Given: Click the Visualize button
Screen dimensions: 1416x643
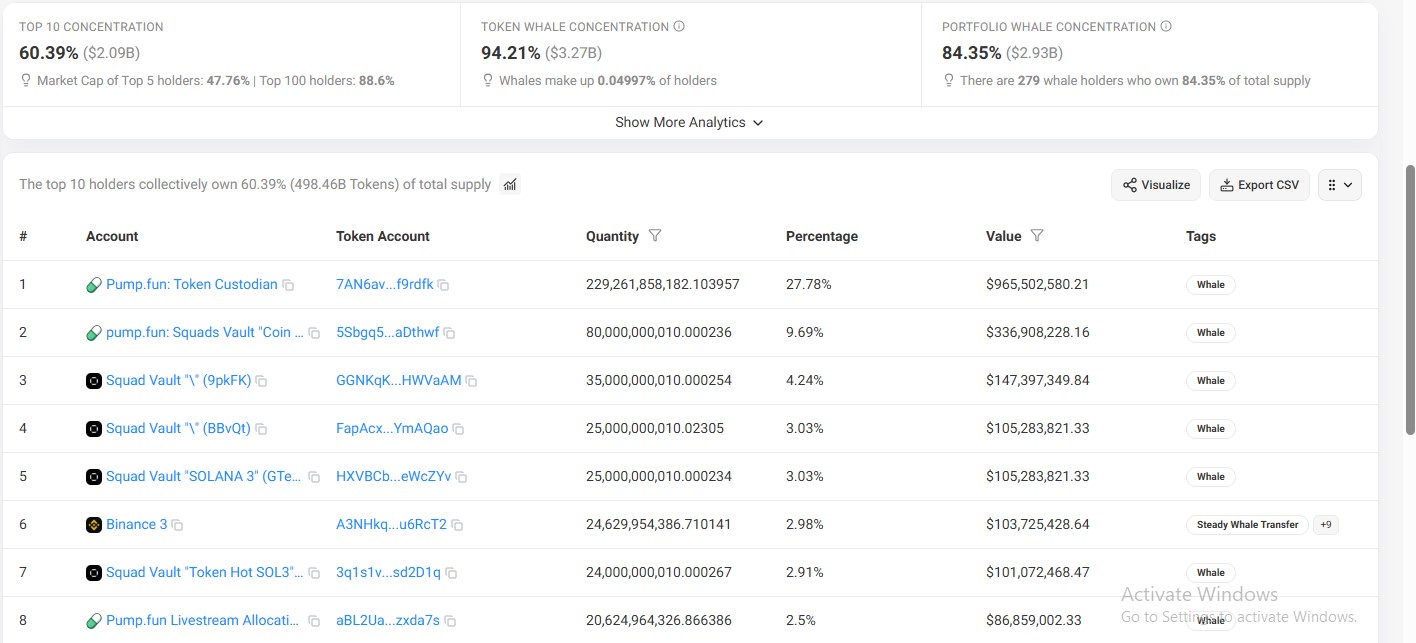Looking at the screenshot, I should point(1156,185).
